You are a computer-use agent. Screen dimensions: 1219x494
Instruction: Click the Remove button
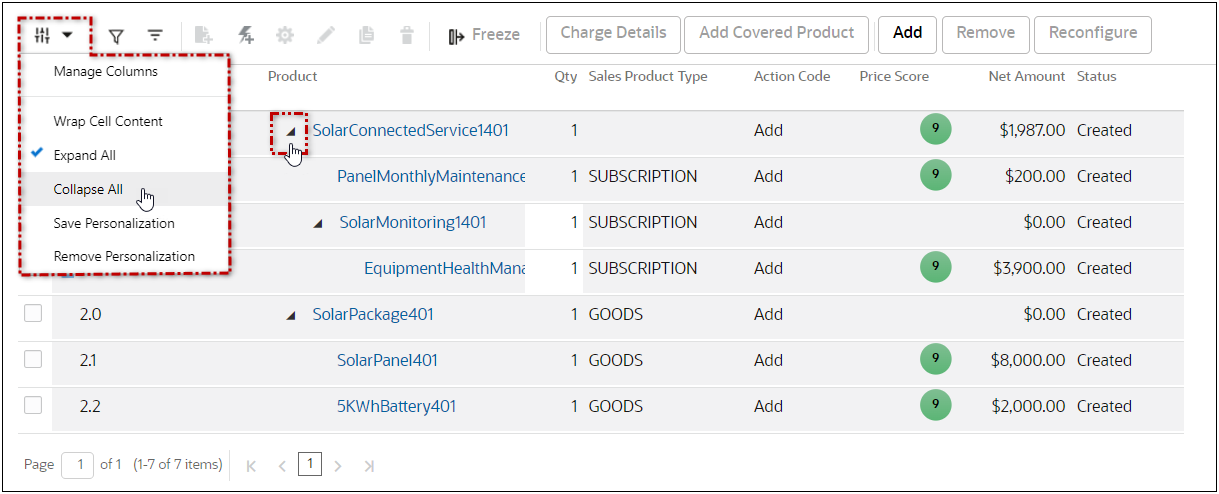(985, 34)
